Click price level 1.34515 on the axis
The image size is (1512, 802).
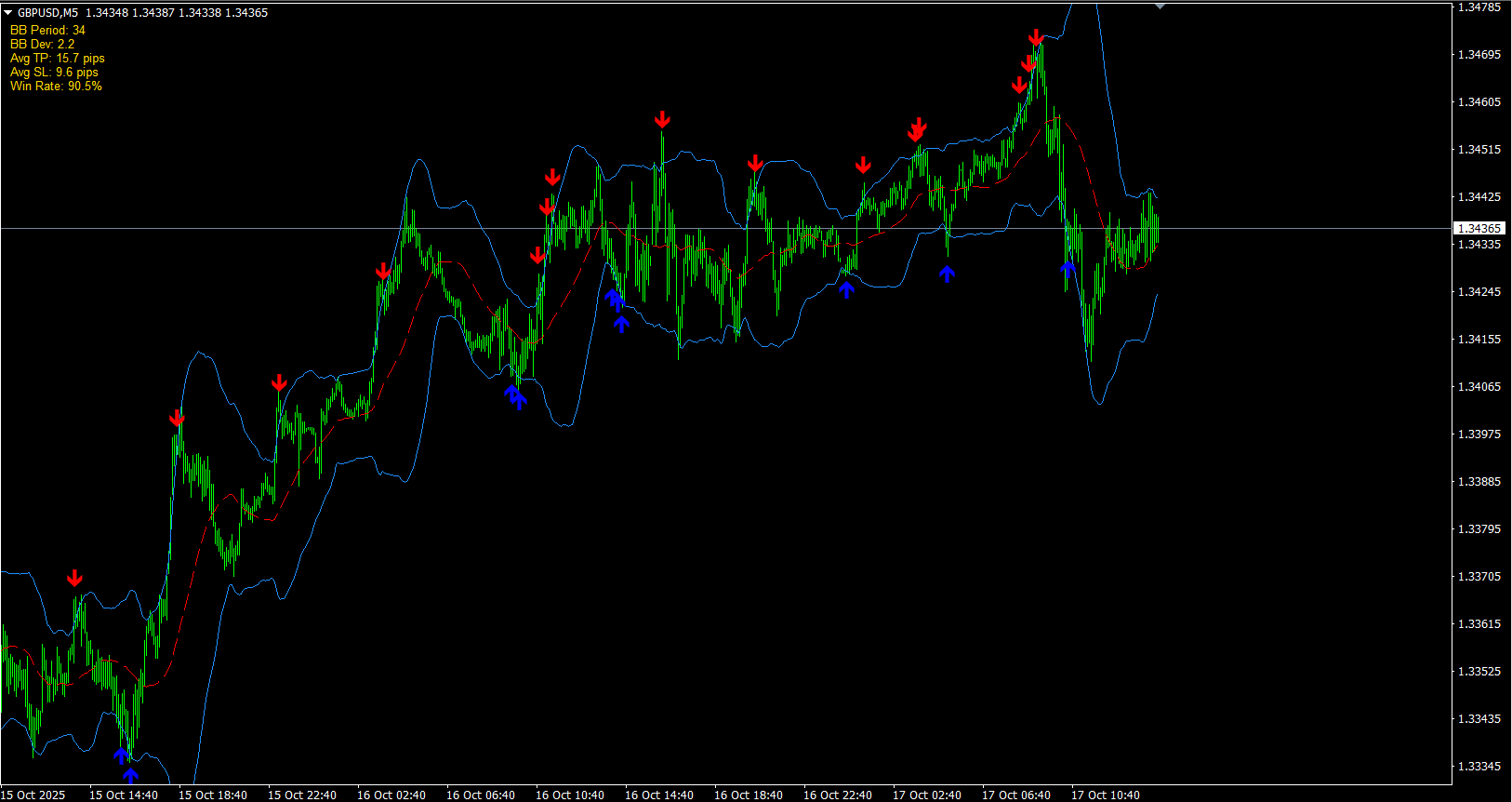click(x=1479, y=150)
